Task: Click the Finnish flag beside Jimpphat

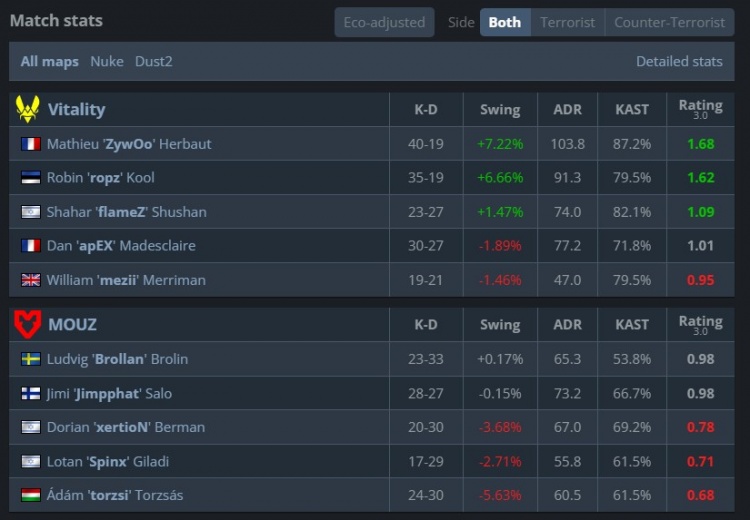Action: (x=30, y=393)
